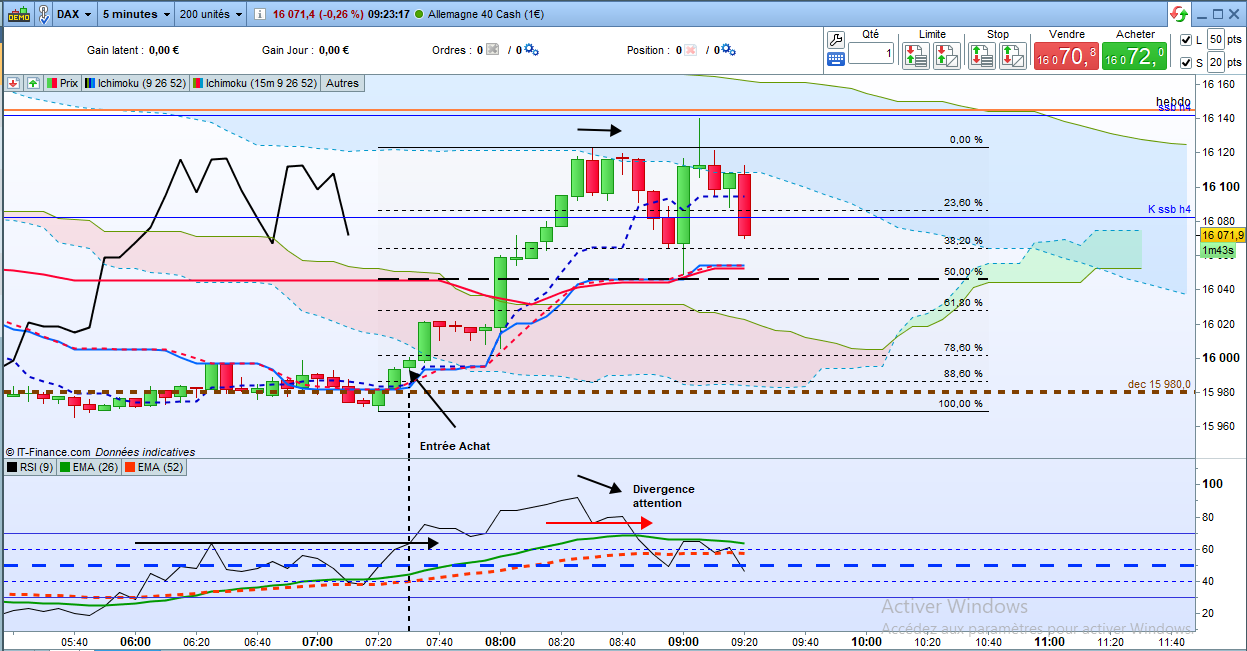Click the first Limite order icon
The image size is (1247, 651).
coord(915,55)
